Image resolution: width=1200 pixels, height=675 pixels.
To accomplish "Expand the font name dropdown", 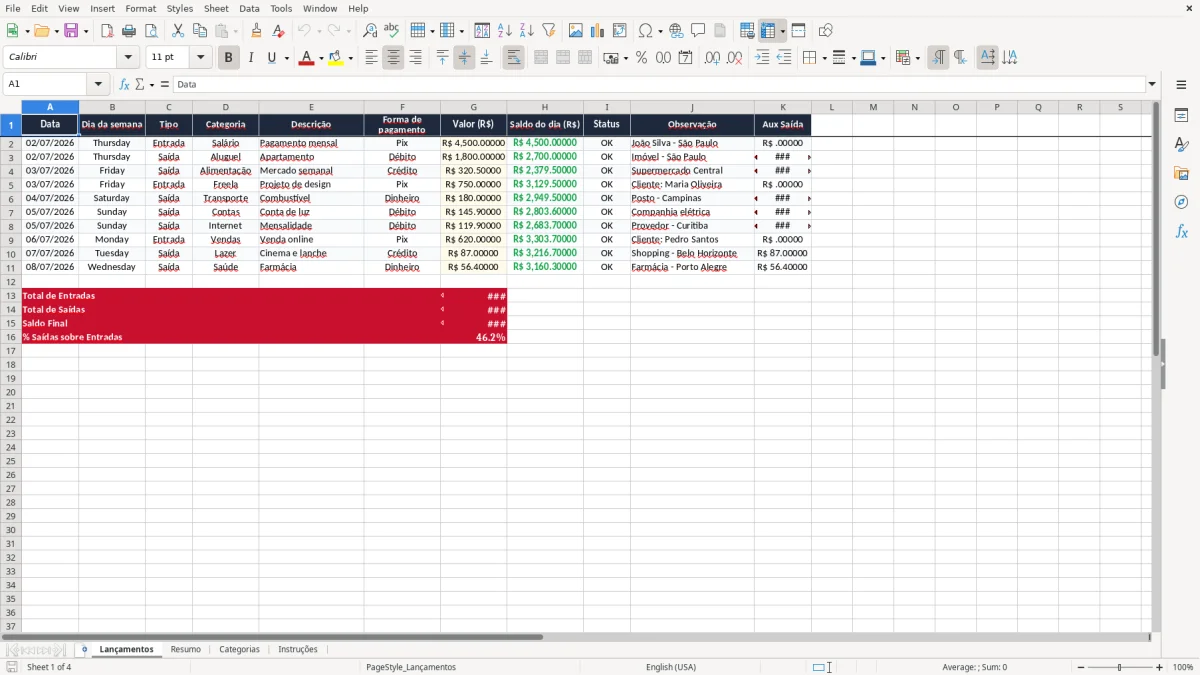I will point(128,58).
